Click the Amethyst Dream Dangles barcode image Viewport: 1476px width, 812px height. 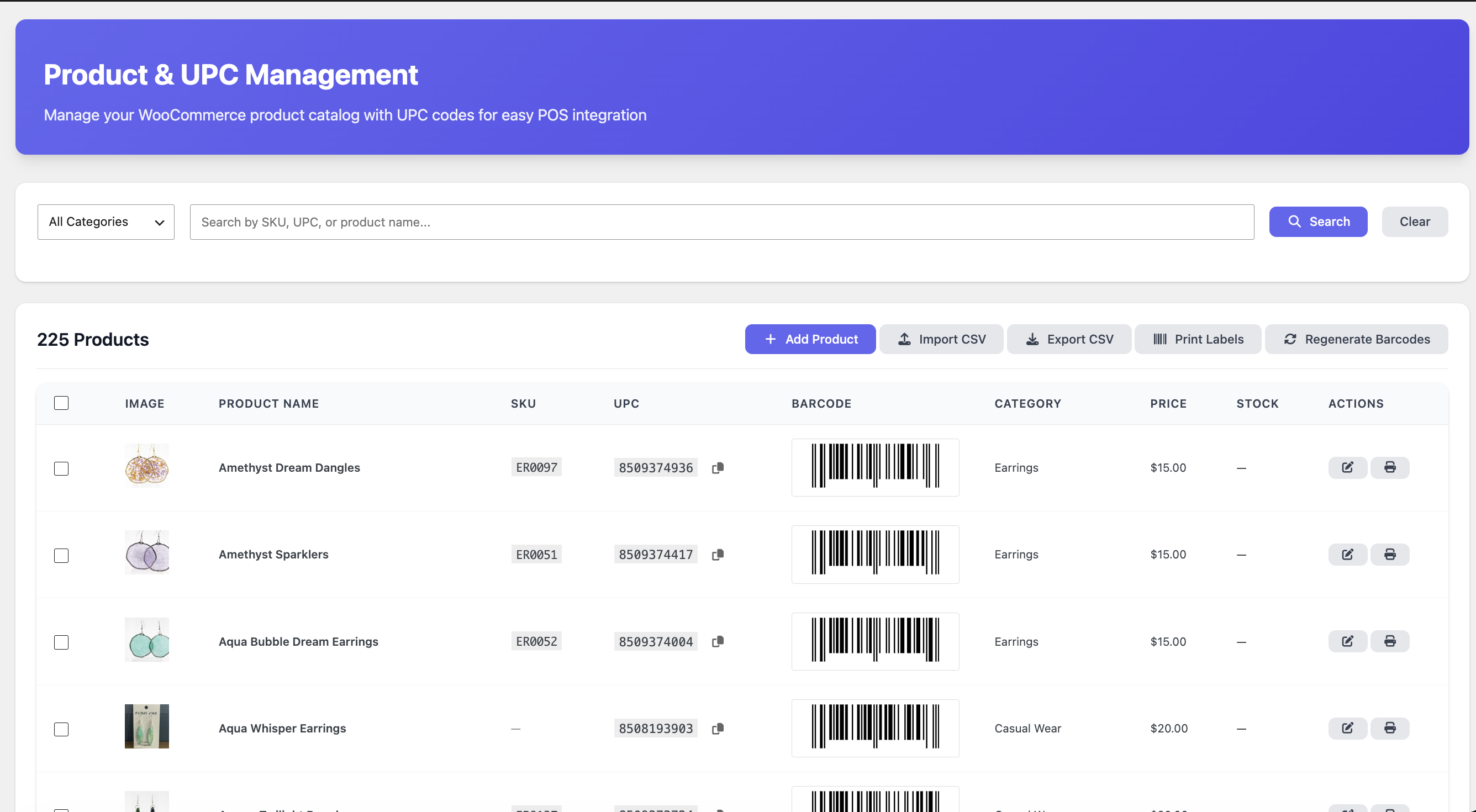tap(875, 468)
